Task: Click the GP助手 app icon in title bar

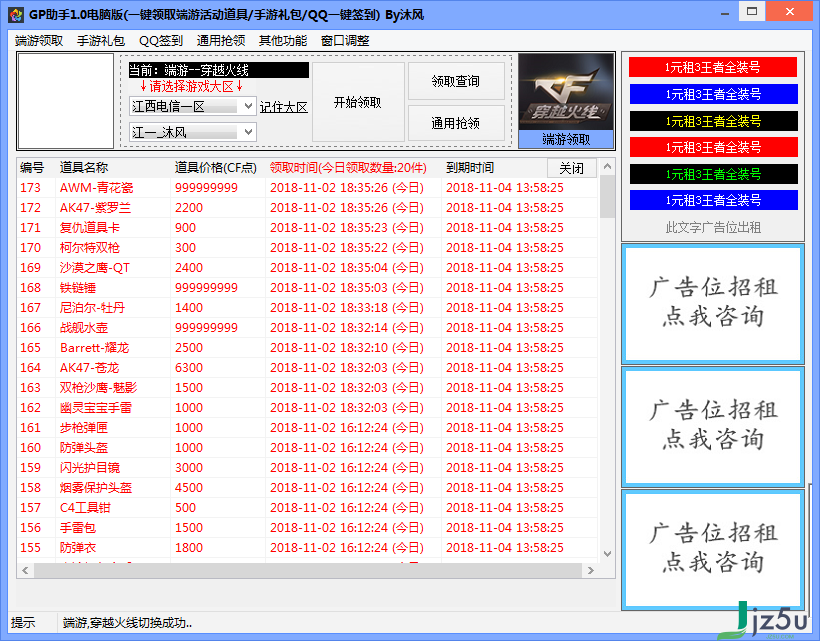Action: (x=16, y=15)
